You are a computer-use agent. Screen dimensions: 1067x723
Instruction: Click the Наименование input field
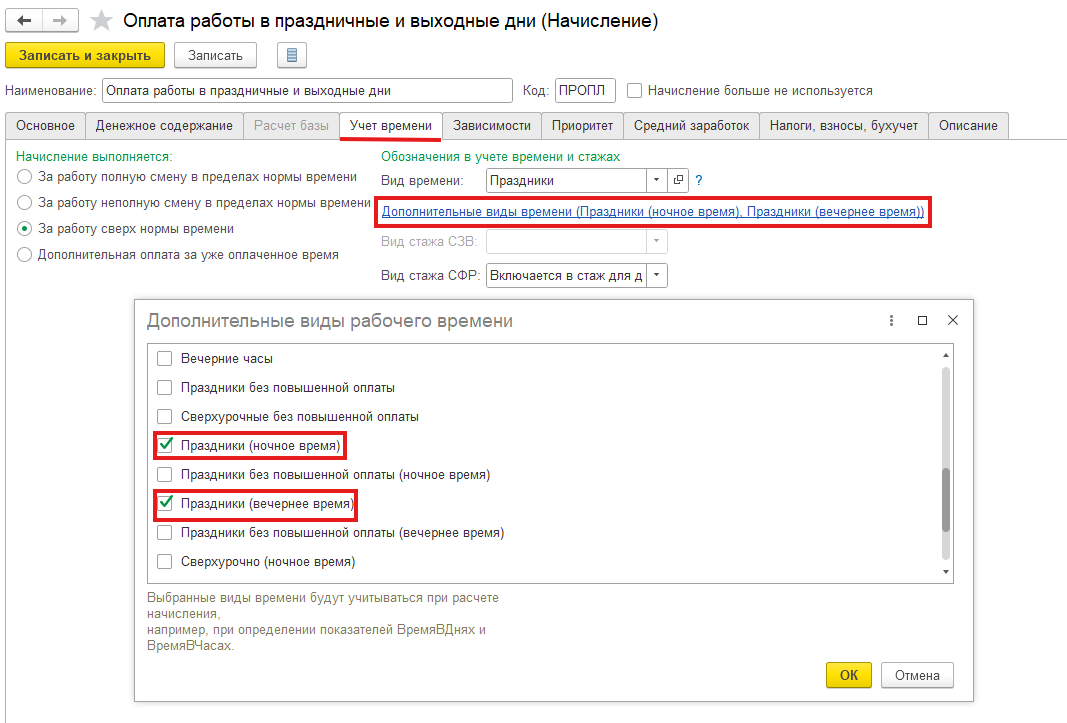pos(307,91)
